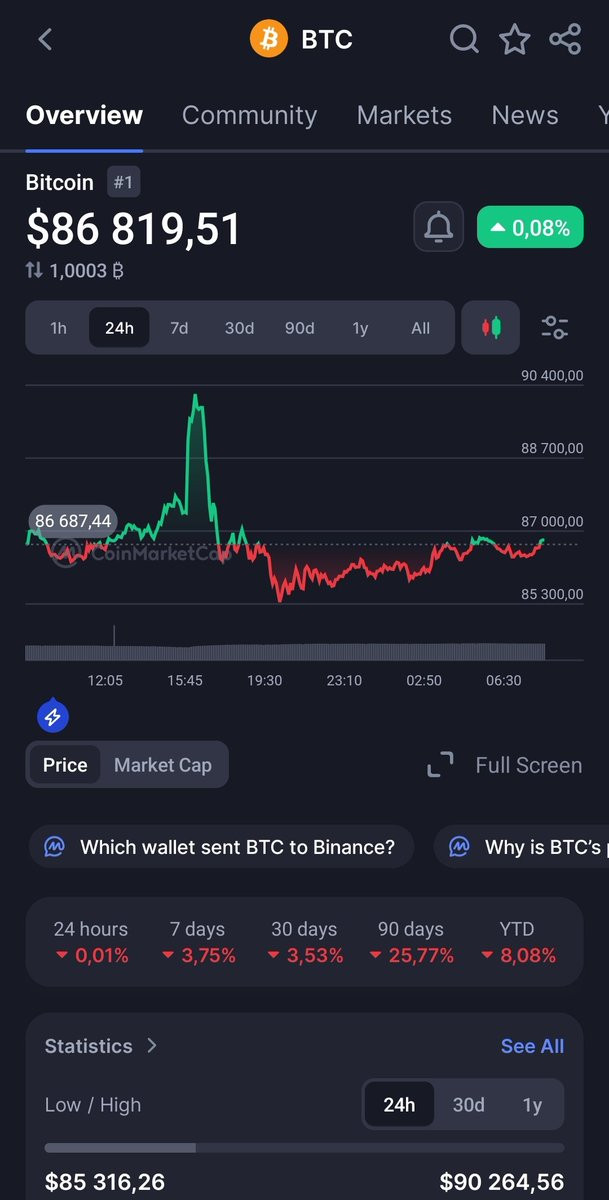The width and height of the screenshot is (609, 1200).
Task: Add BTC to favorites with star icon
Action: click(515, 39)
